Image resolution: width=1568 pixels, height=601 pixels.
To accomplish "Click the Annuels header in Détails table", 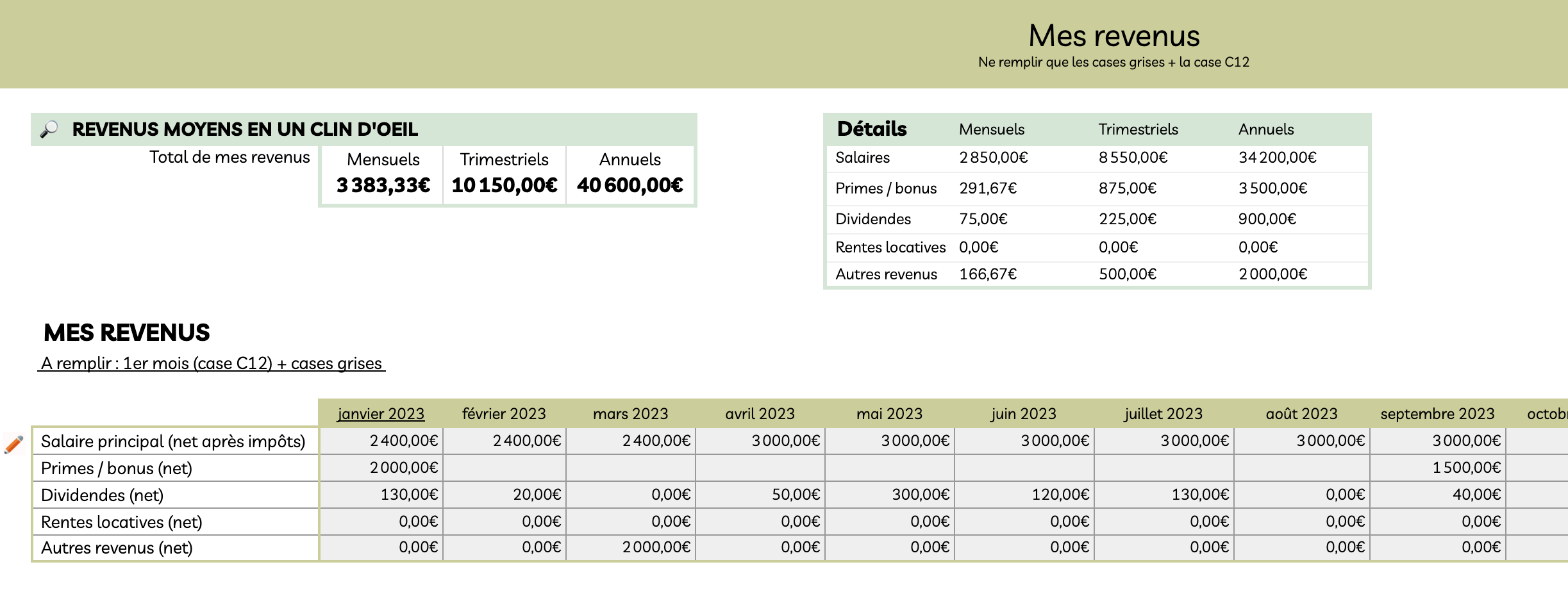I will 1266,129.
